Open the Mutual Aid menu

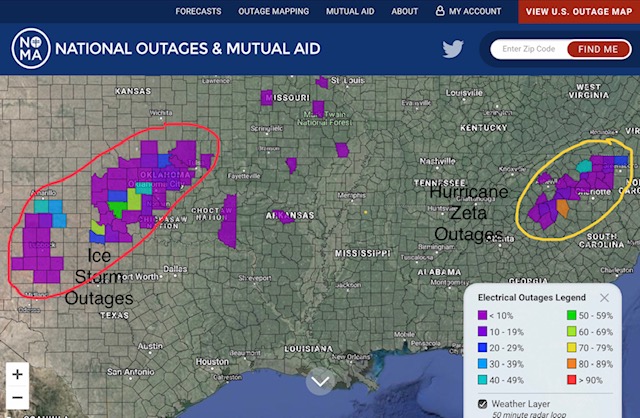point(350,11)
